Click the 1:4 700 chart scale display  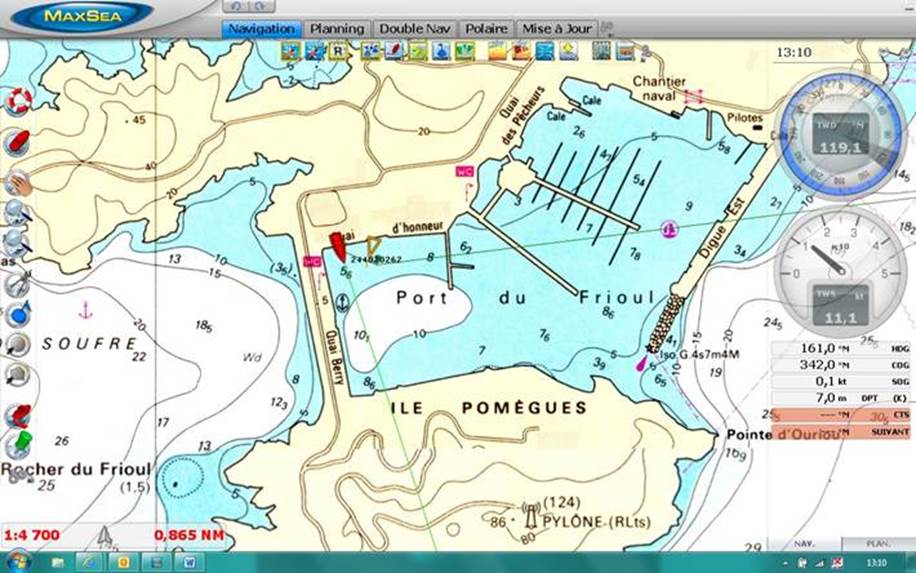[33, 535]
